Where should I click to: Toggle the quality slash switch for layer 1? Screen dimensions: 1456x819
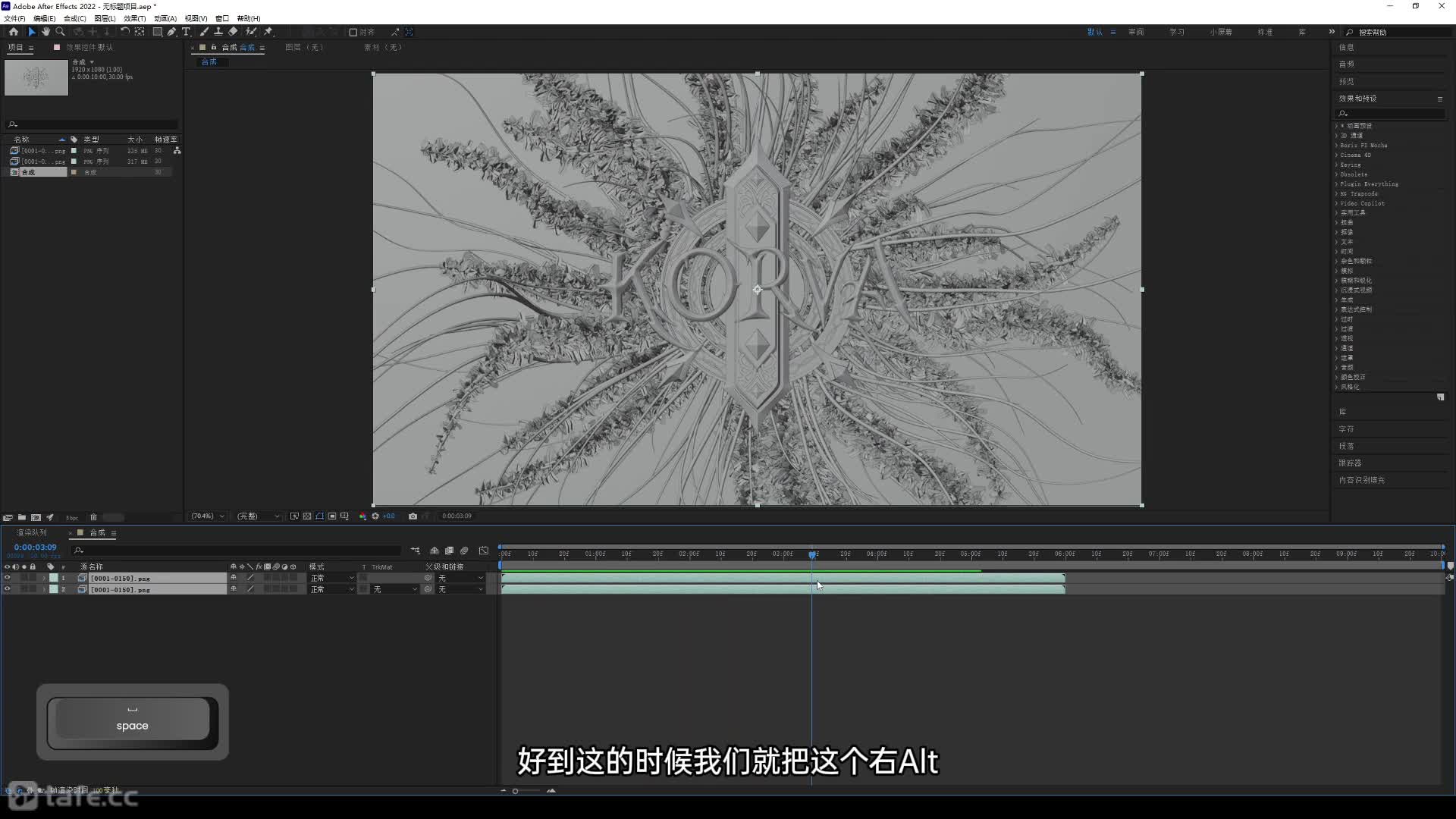[x=250, y=578]
